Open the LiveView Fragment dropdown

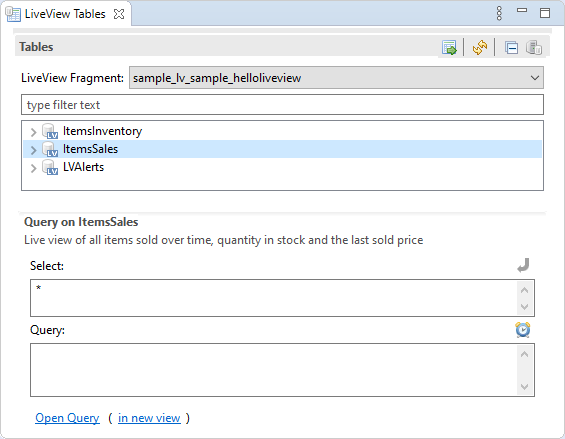(336, 77)
